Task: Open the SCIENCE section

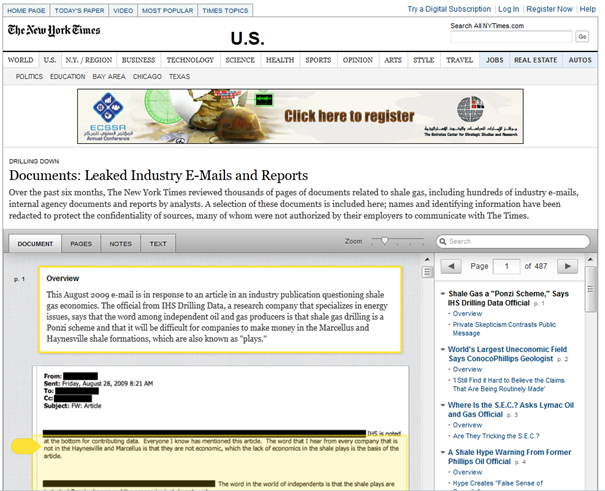Action: 240,60
